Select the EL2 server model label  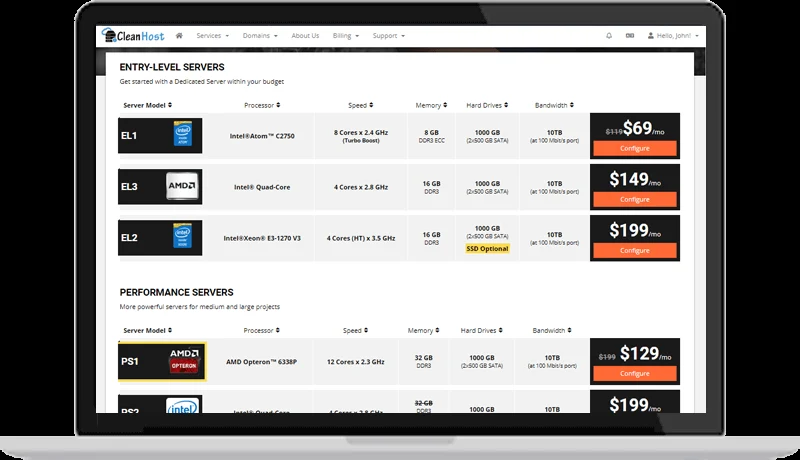click(129, 238)
